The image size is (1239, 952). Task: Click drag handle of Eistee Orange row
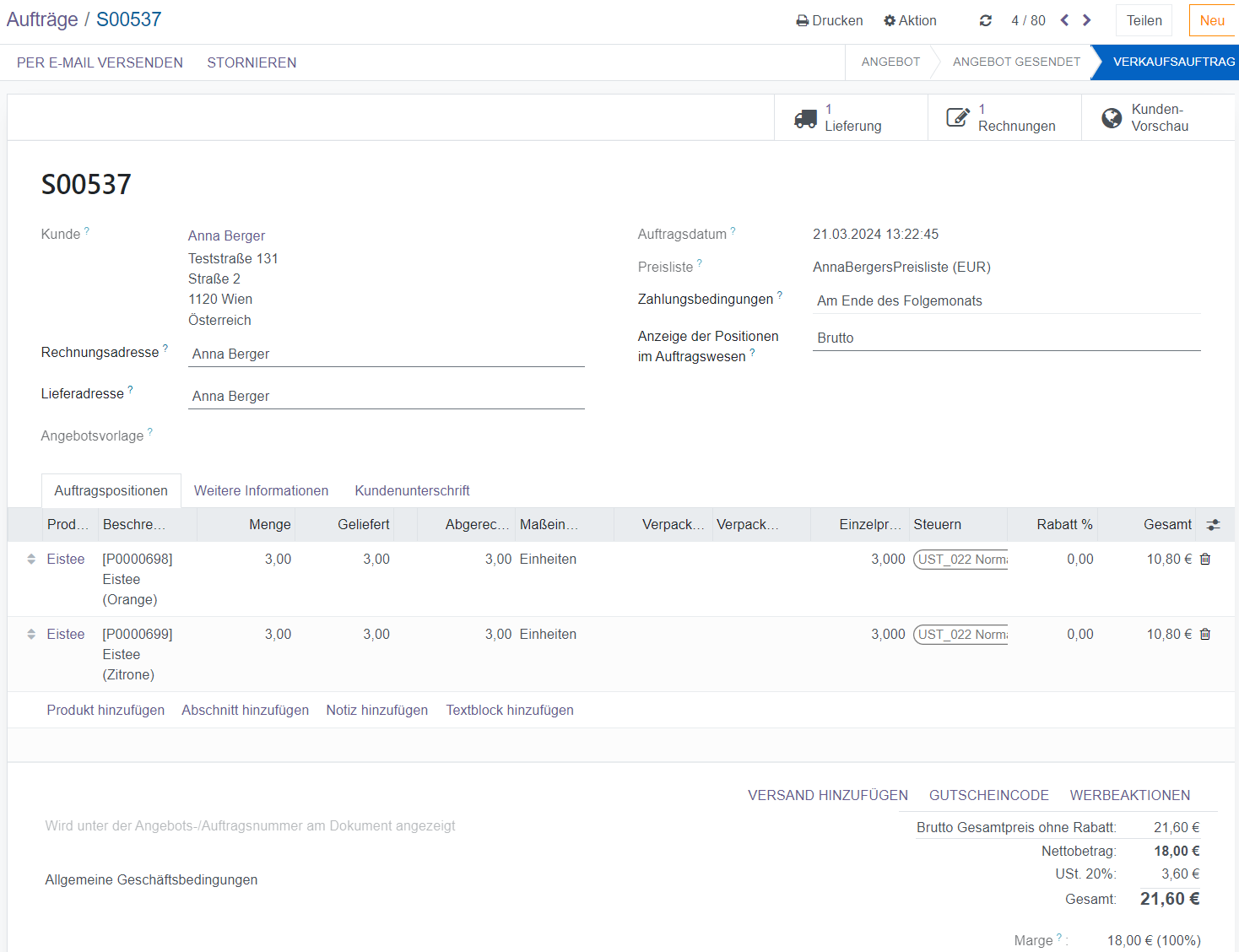click(x=31, y=560)
